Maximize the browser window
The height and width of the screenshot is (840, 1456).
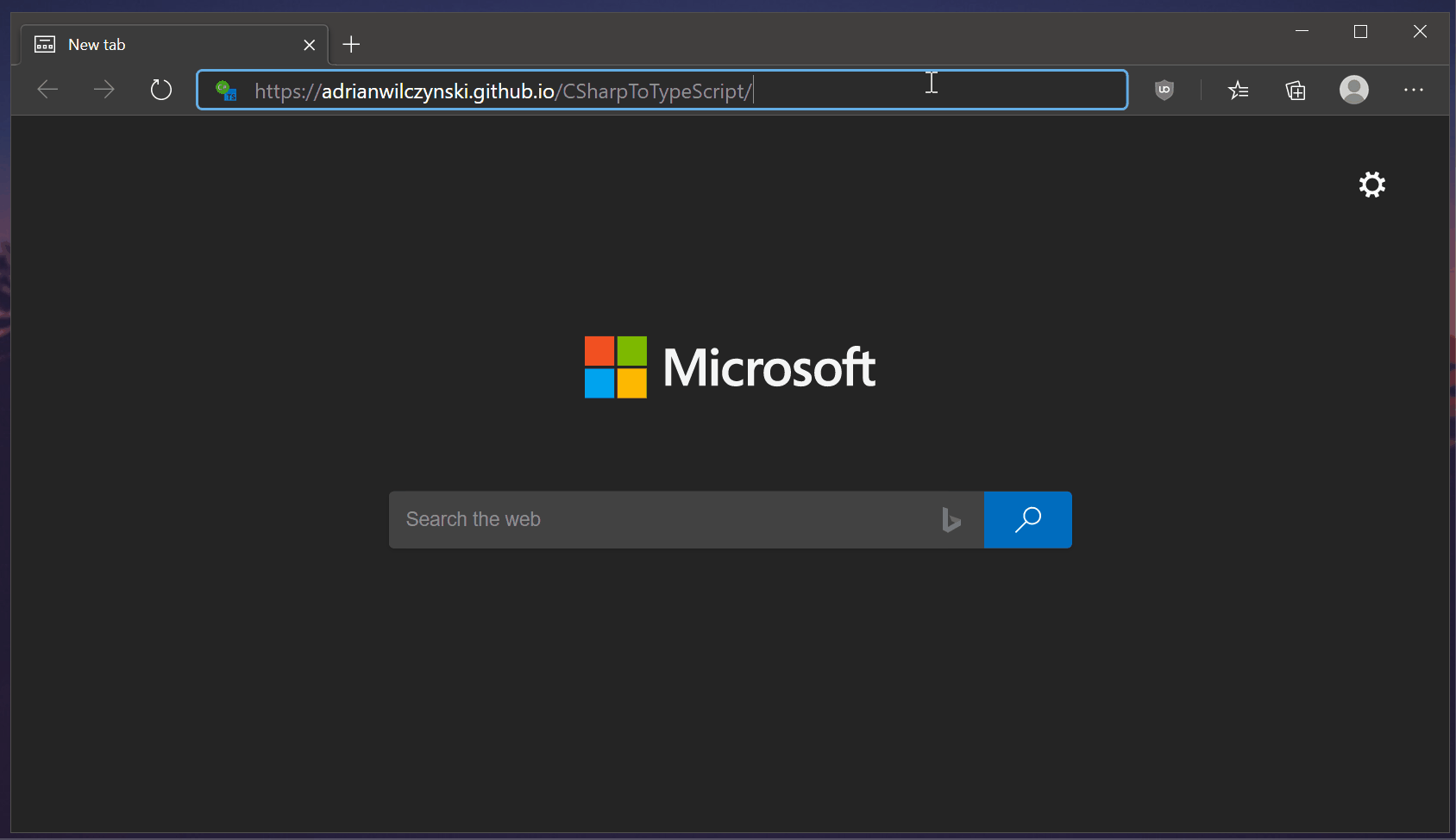pyautogui.click(x=1361, y=32)
